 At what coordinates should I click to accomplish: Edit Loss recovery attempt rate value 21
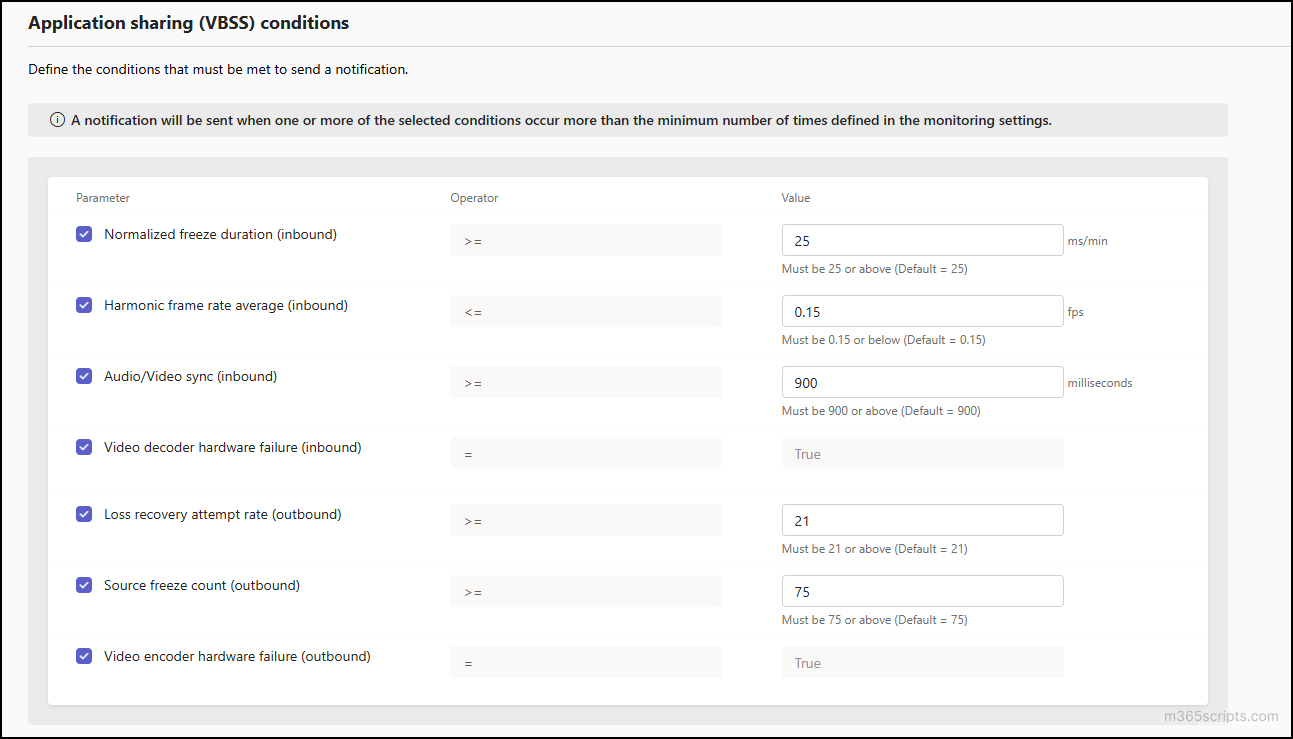point(922,521)
